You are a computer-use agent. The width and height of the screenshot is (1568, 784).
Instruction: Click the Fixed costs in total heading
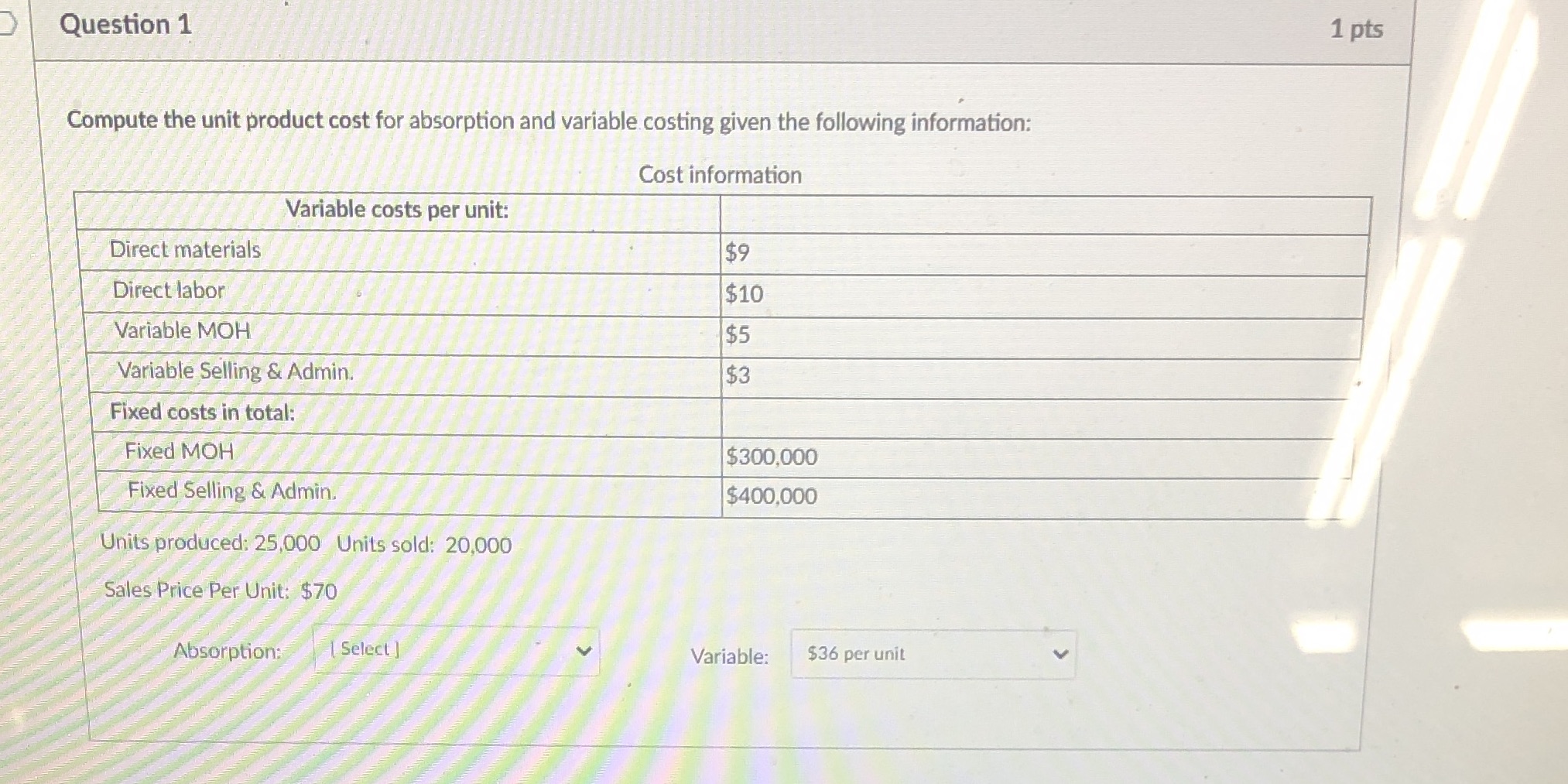[x=202, y=413]
